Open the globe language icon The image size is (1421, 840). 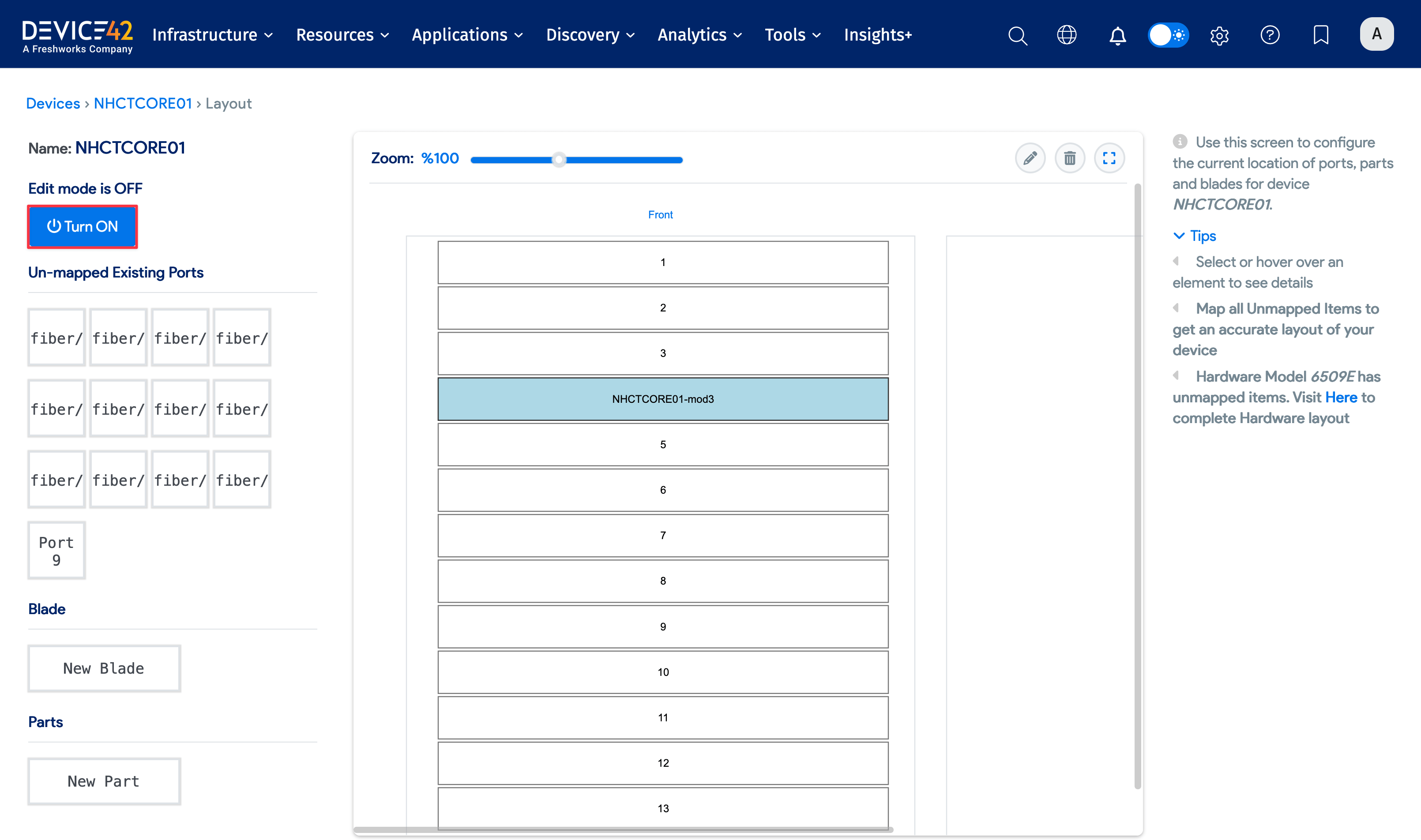point(1067,35)
